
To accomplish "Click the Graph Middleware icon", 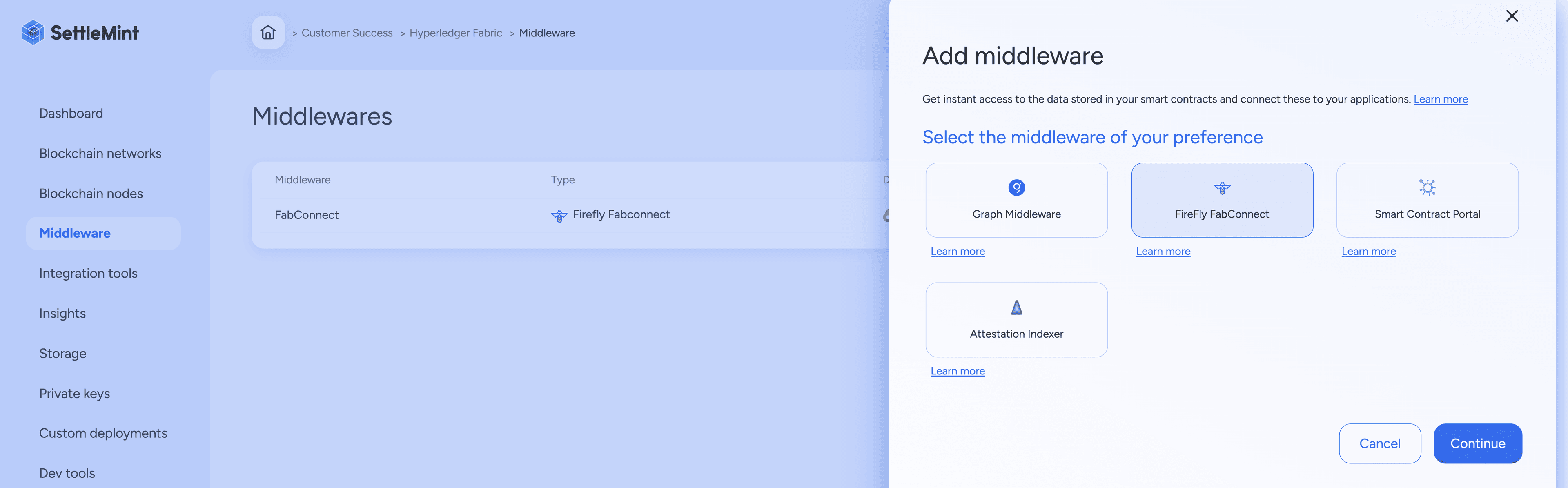I will pos(1016,187).
